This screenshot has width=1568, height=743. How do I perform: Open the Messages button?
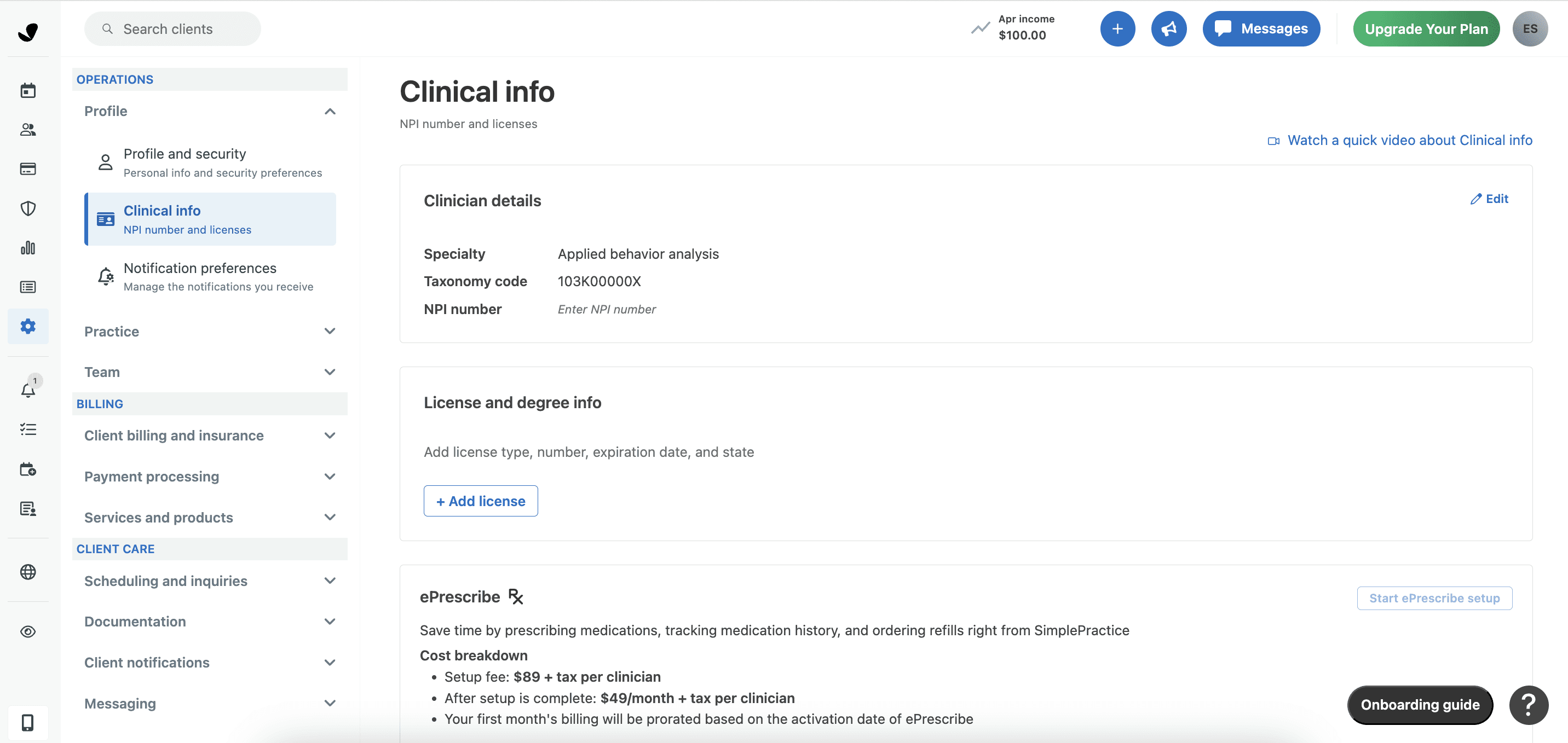point(1261,28)
